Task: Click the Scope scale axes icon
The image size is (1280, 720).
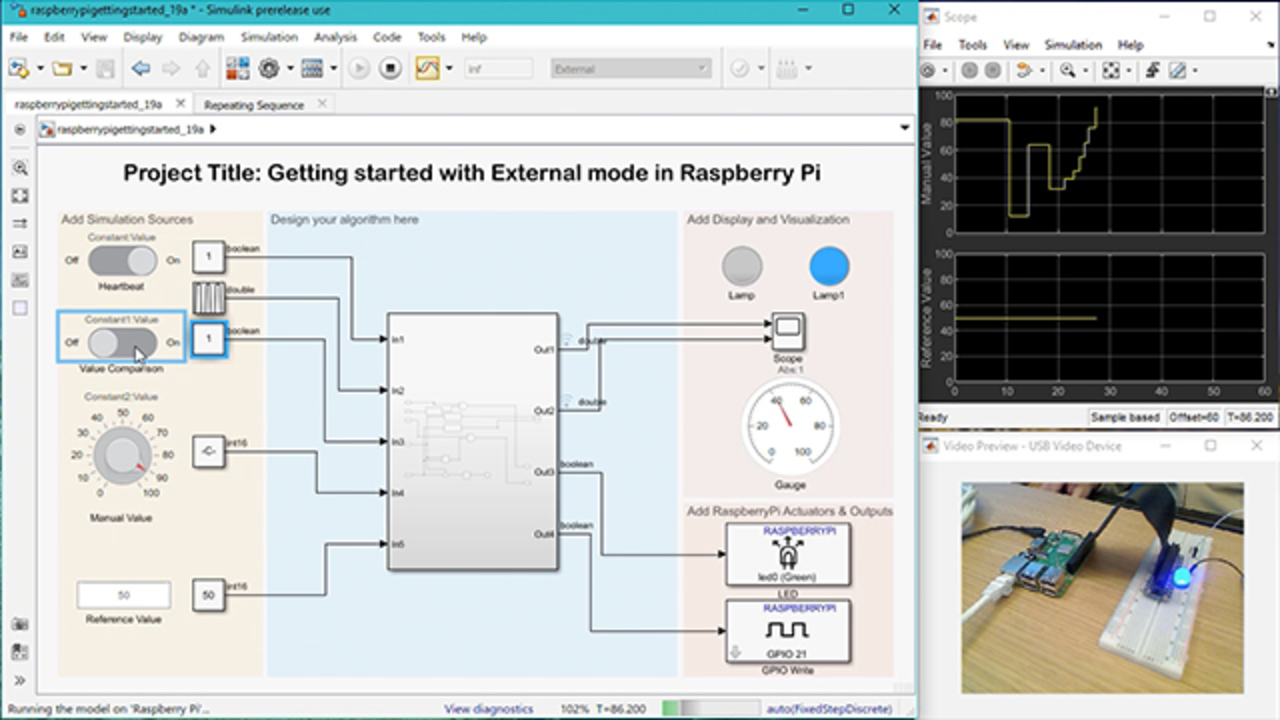Action: (x=1110, y=71)
